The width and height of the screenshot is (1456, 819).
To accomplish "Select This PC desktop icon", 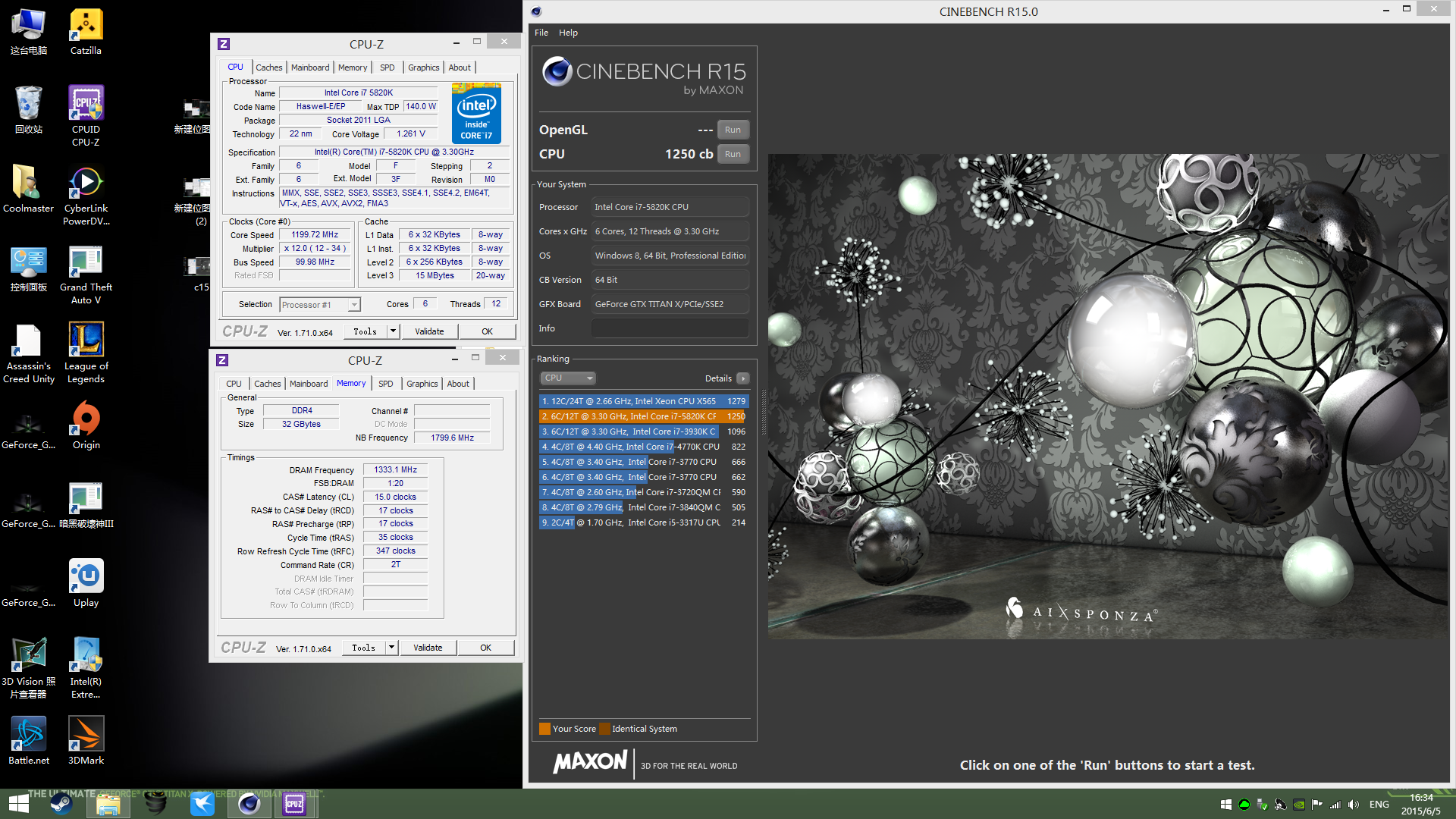I will tap(28, 32).
